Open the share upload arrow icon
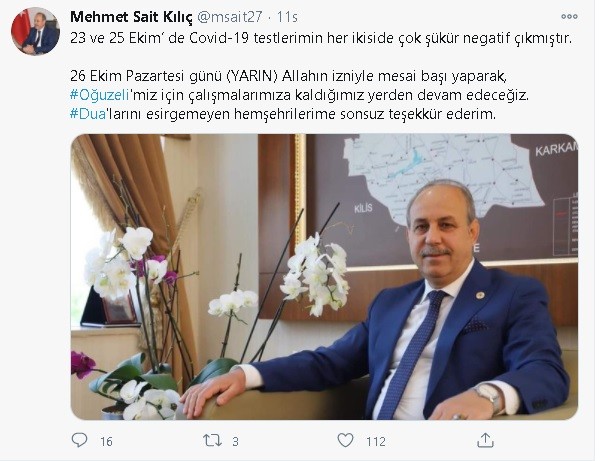The width and height of the screenshot is (610, 461). point(485,440)
